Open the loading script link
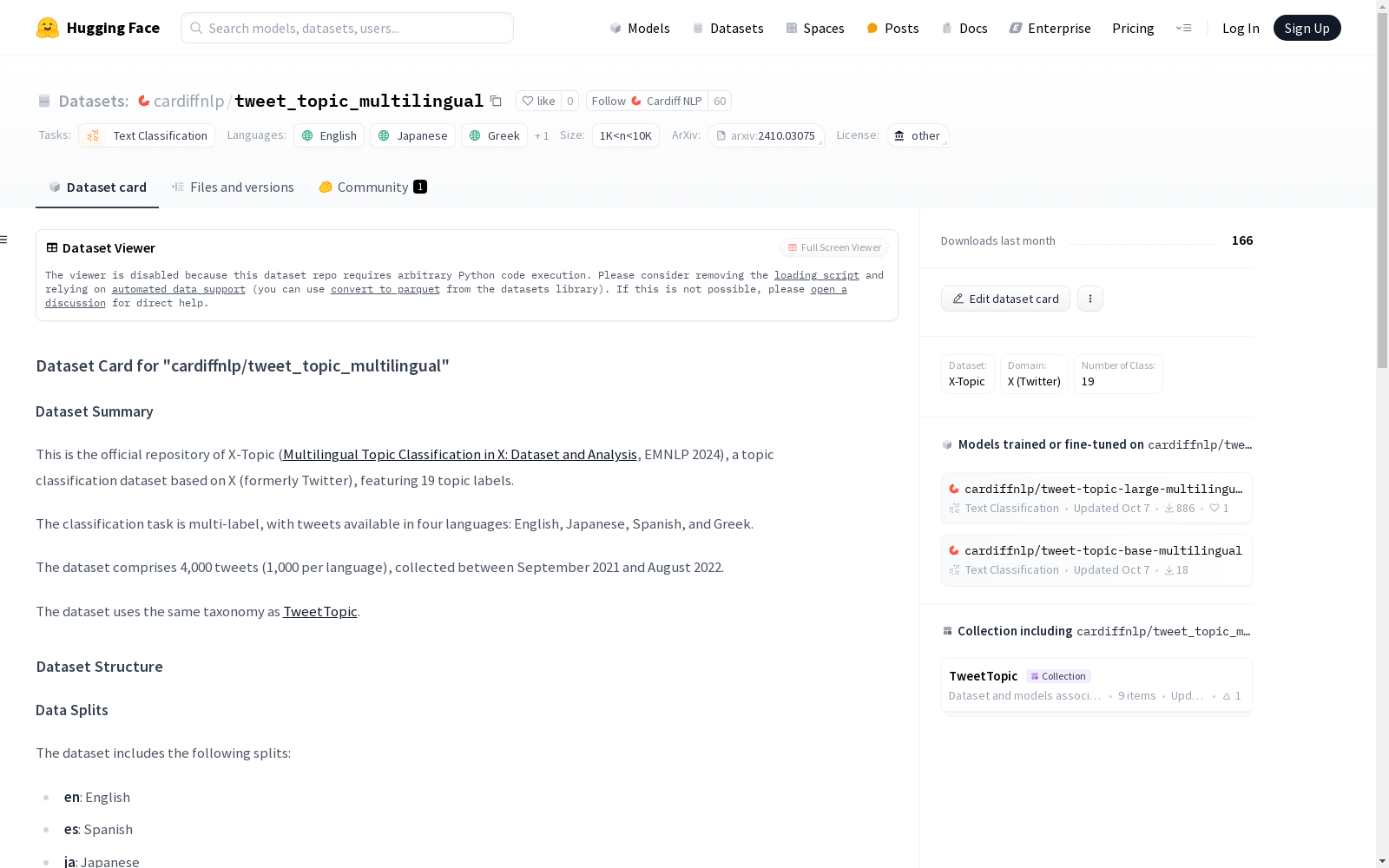The height and width of the screenshot is (868, 1389). 817,275
